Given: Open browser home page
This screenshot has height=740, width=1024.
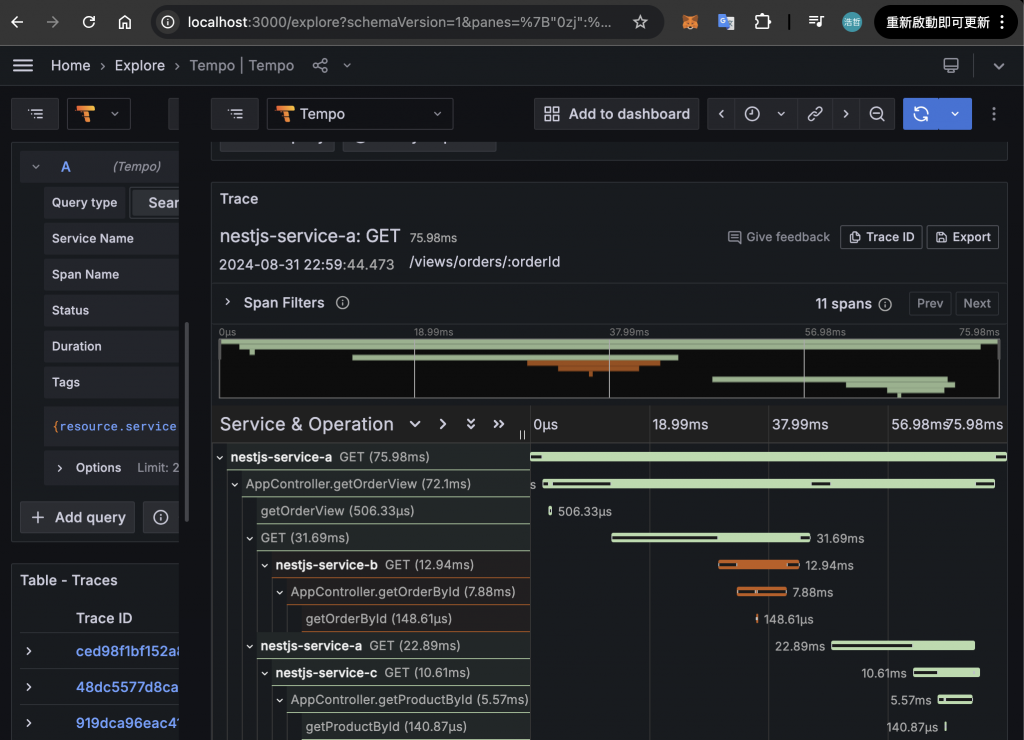Looking at the screenshot, I should 125,22.
